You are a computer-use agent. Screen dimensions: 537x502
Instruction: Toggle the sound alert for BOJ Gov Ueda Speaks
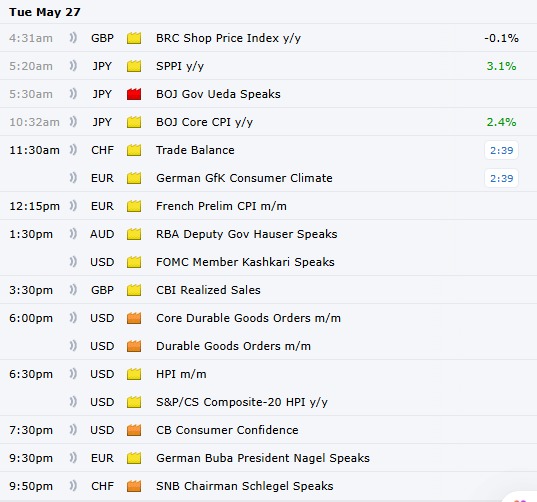[73, 93]
